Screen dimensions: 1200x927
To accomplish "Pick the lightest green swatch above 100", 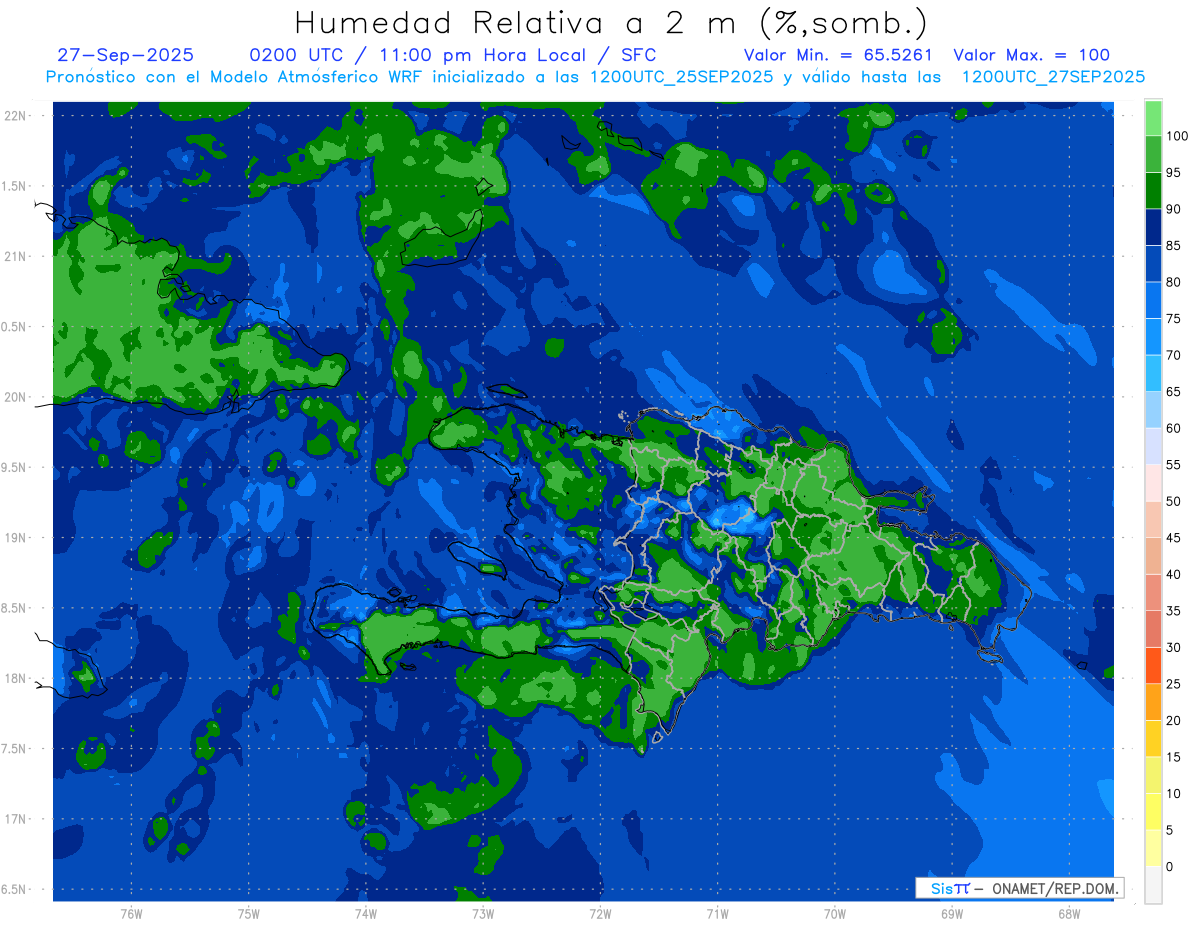I will tap(1153, 118).
